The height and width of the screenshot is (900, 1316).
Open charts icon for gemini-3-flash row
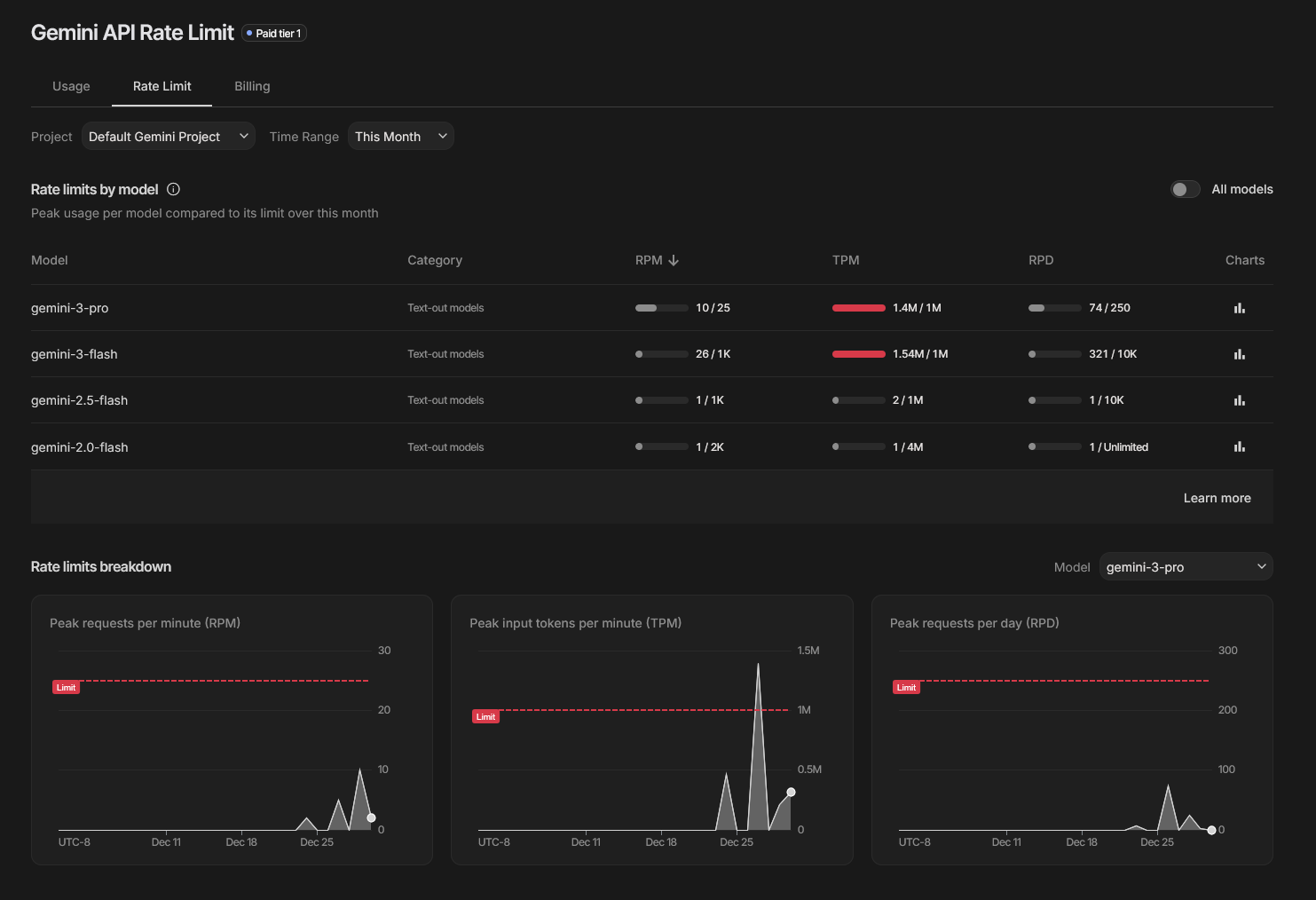pyautogui.click(x=1240, y=354)
